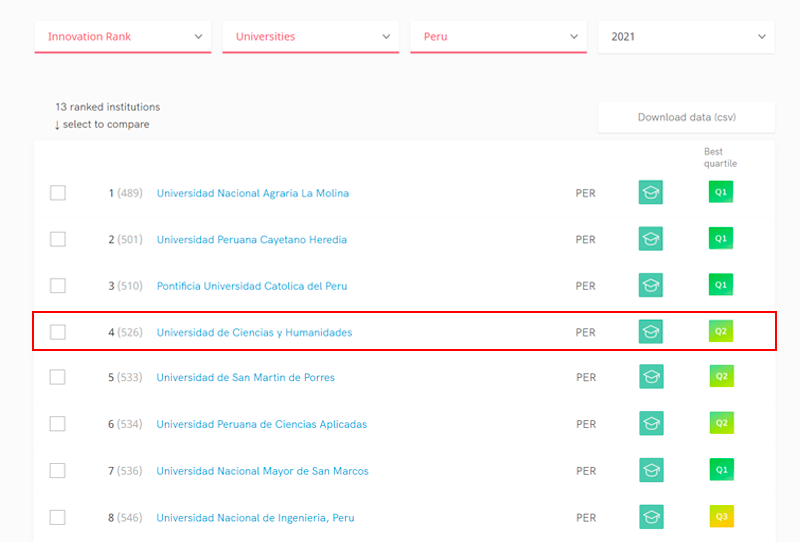
Task: Open the Peru country dropdown
Action: tap(498, 37)
